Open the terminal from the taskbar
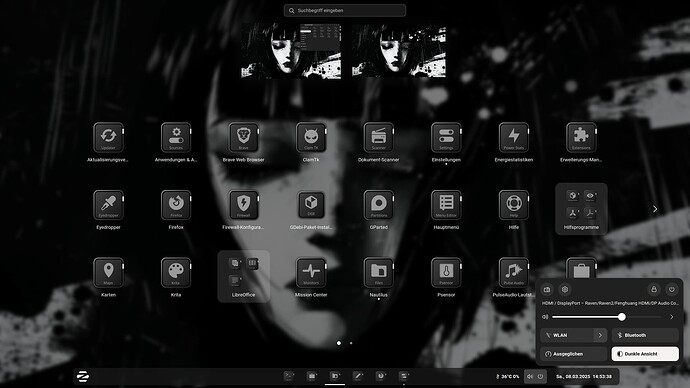 coord(289,376)
